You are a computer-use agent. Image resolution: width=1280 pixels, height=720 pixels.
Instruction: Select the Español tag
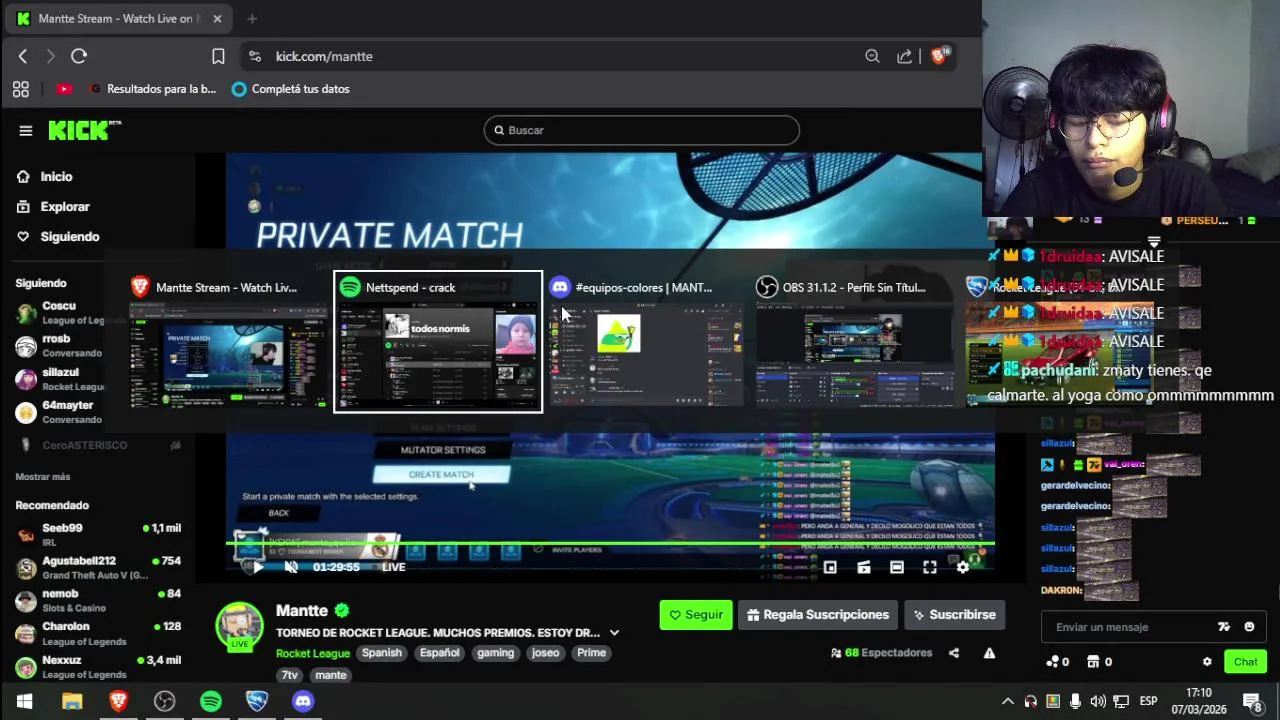tap(440, 653)
